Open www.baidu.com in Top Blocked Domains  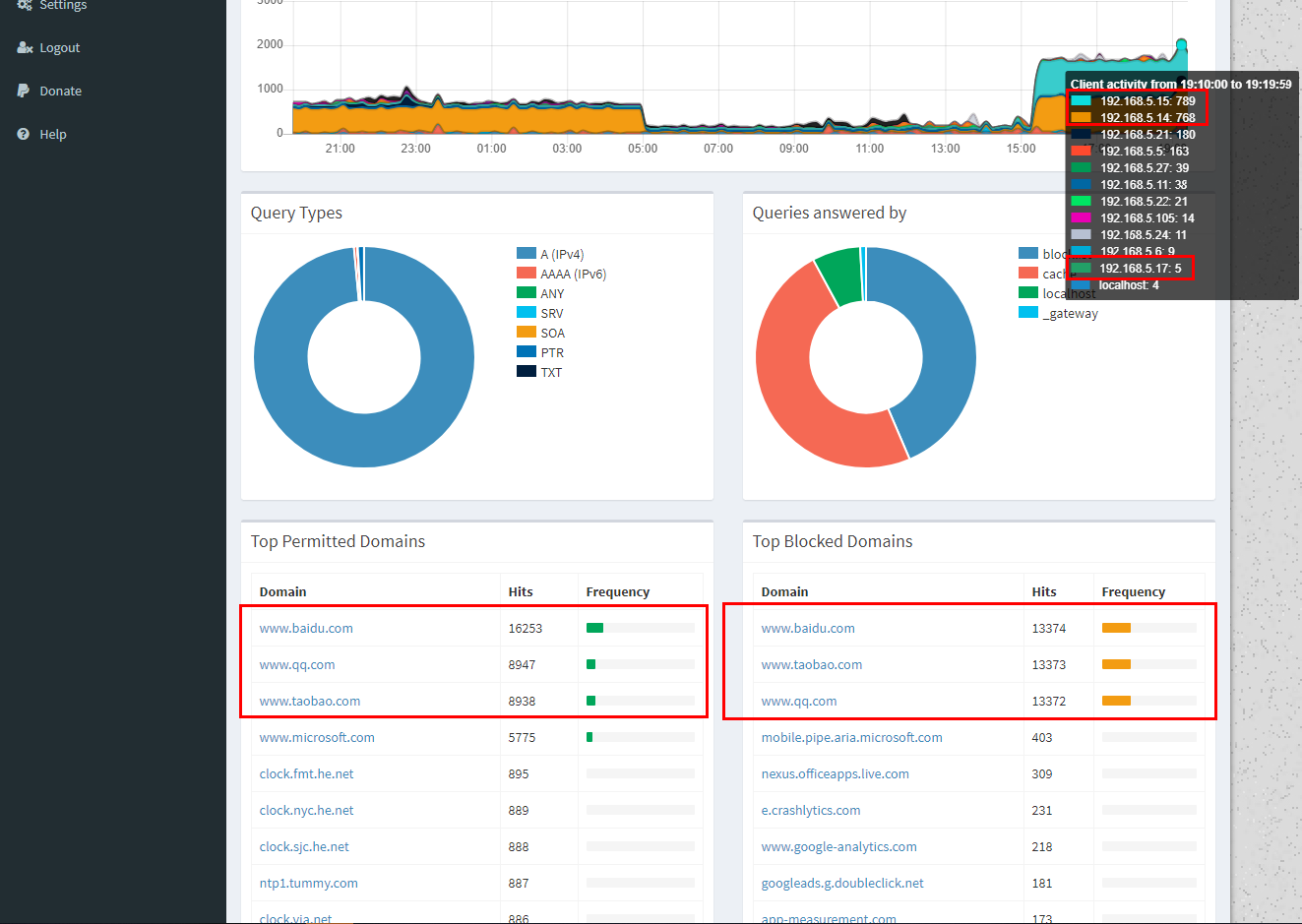click(808, 628)
